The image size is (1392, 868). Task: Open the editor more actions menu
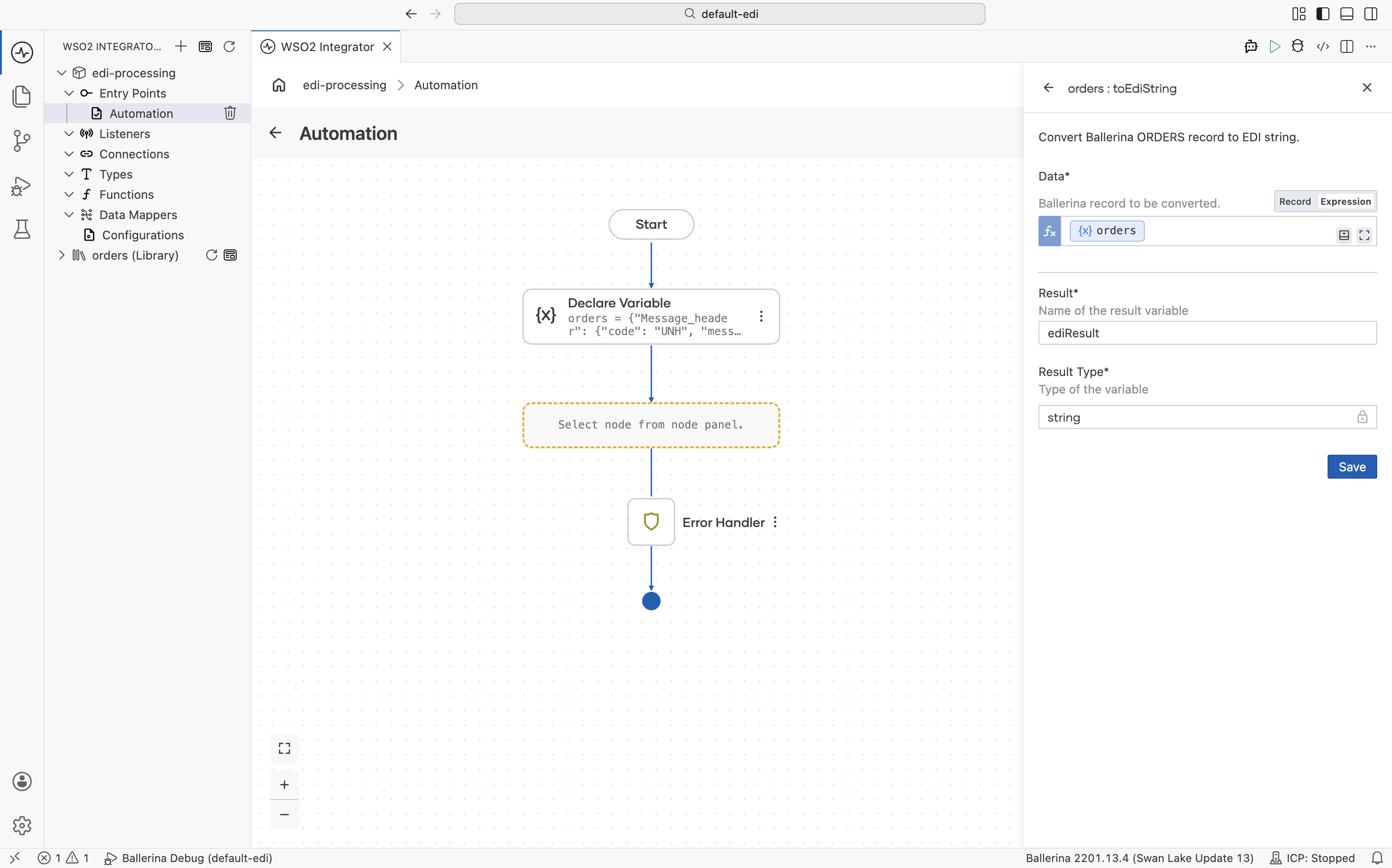(1371, 46)
